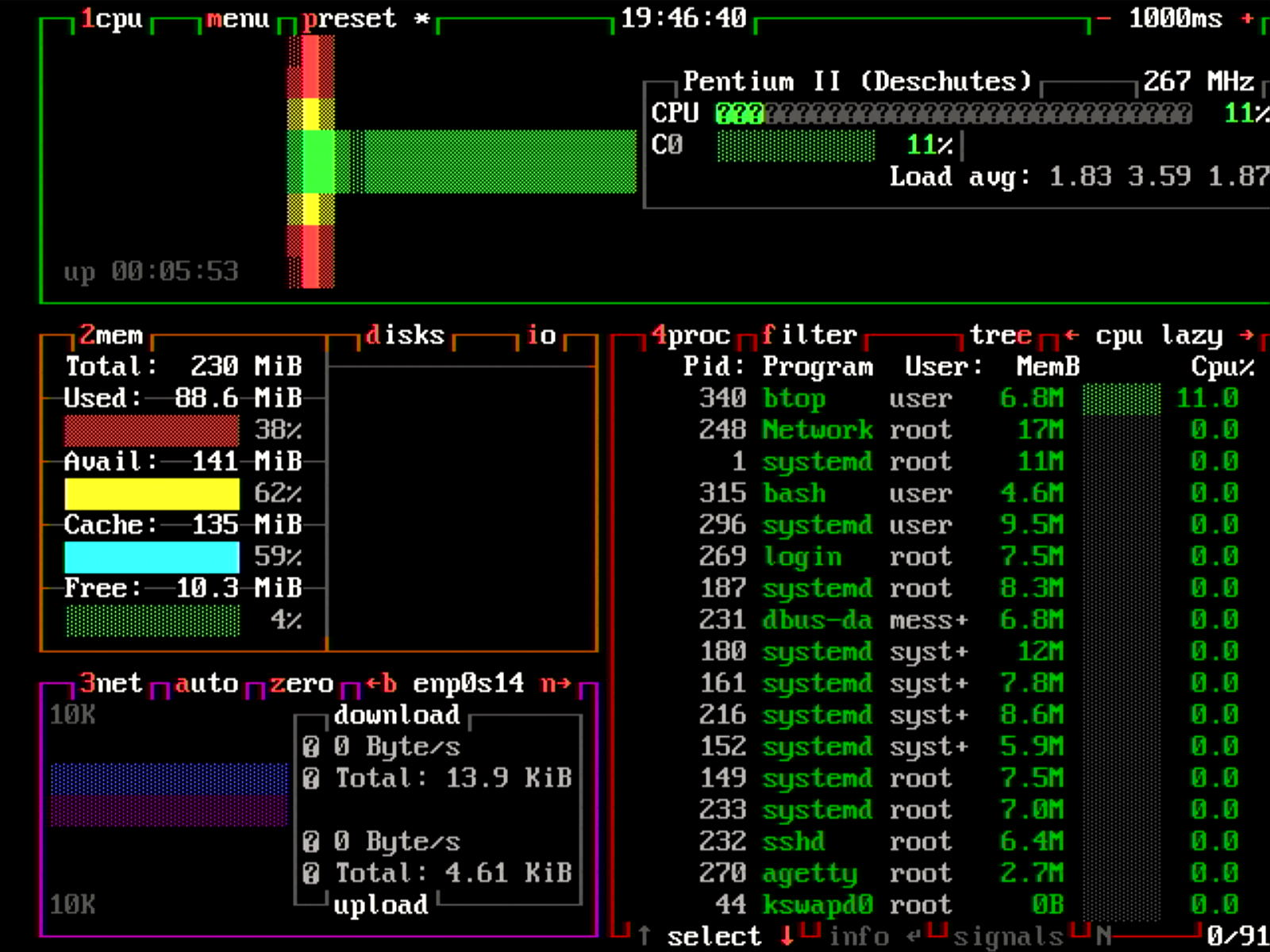Switch sorting column right with arrow

click(1246, 335)
